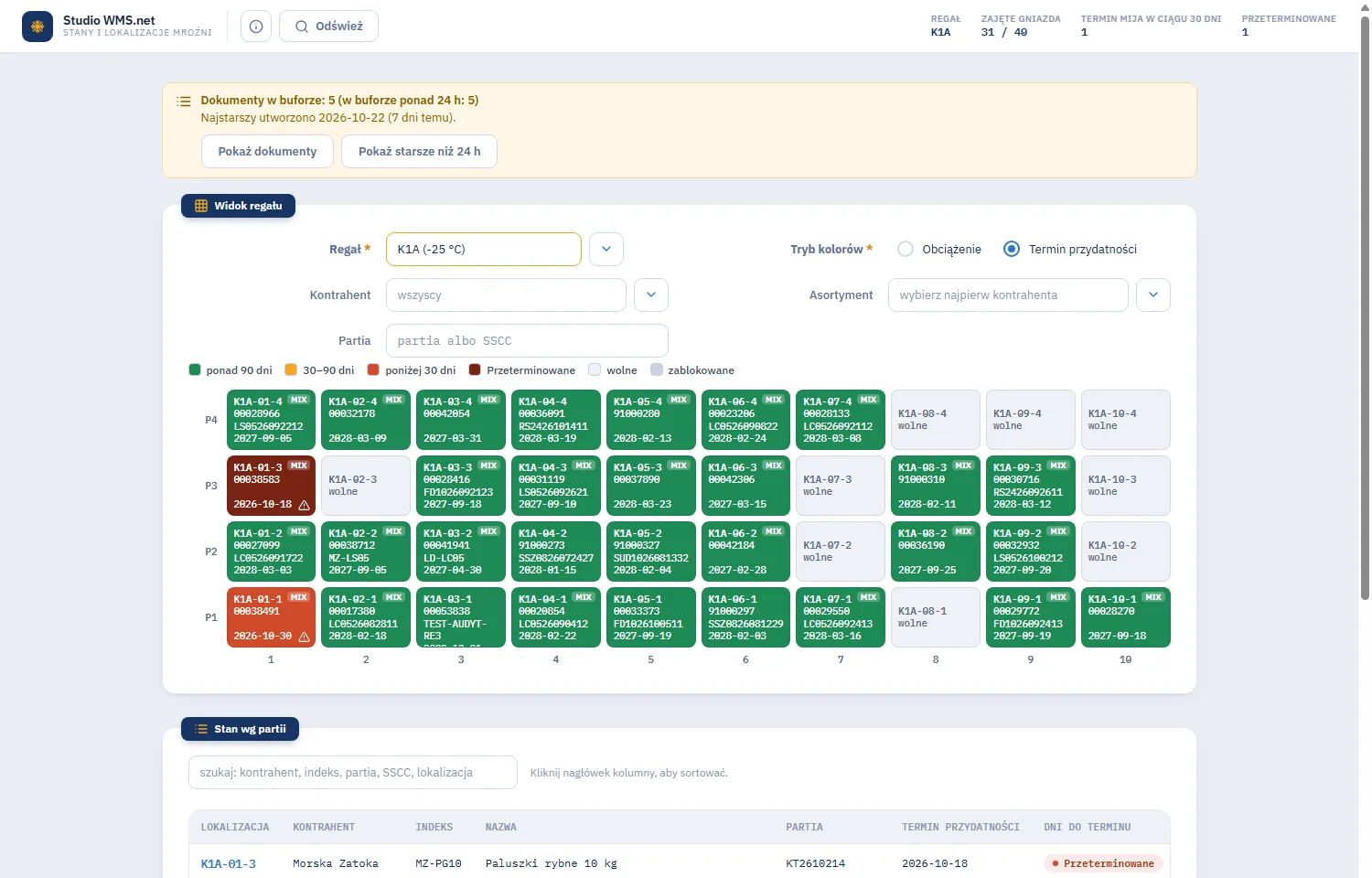This screenshot has width=1372, height=878.
Task: Open the Kontrahent combo box showing wszyscy
Action: point(506,294)
